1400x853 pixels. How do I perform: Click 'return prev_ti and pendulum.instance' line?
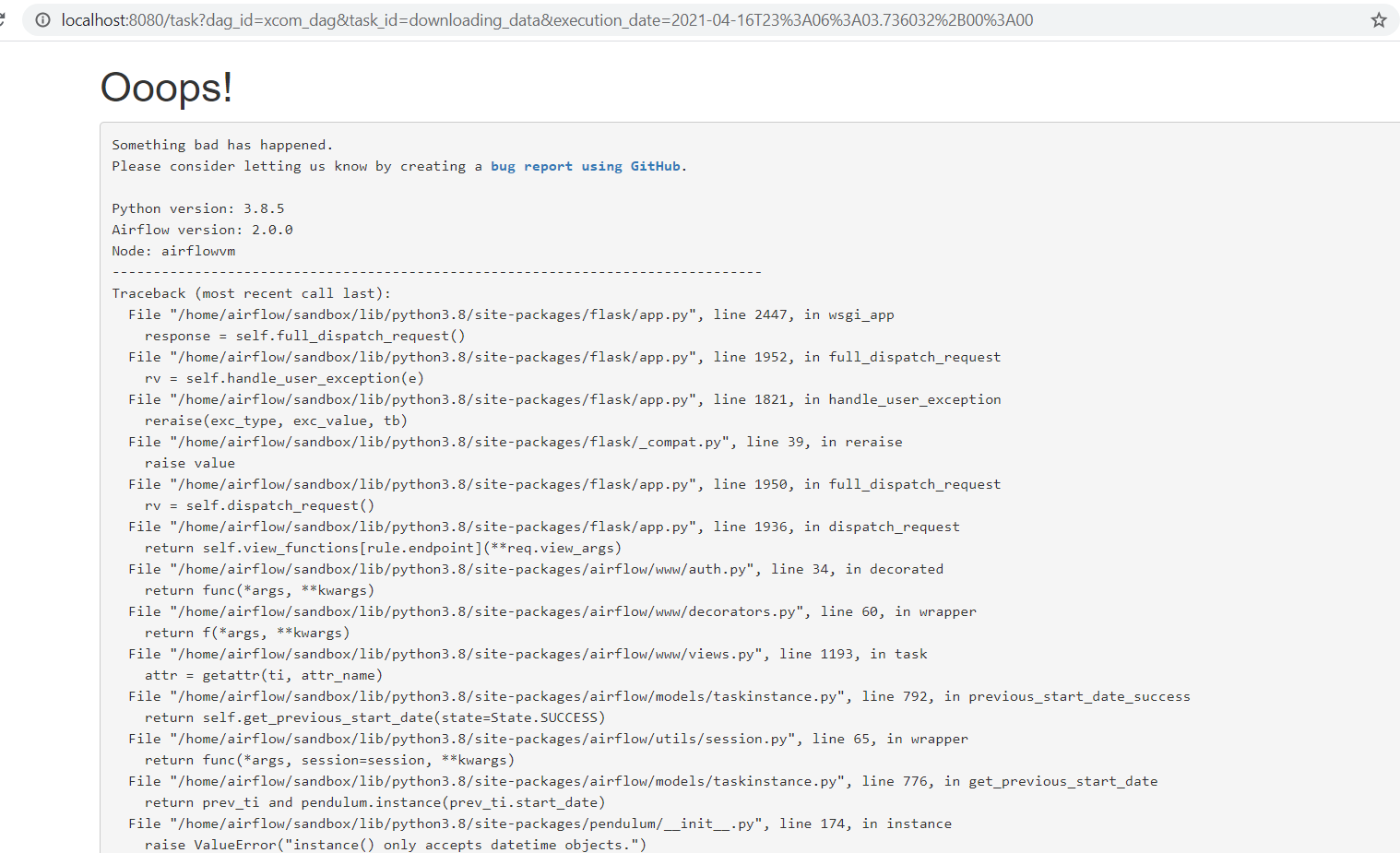point(374,802)
